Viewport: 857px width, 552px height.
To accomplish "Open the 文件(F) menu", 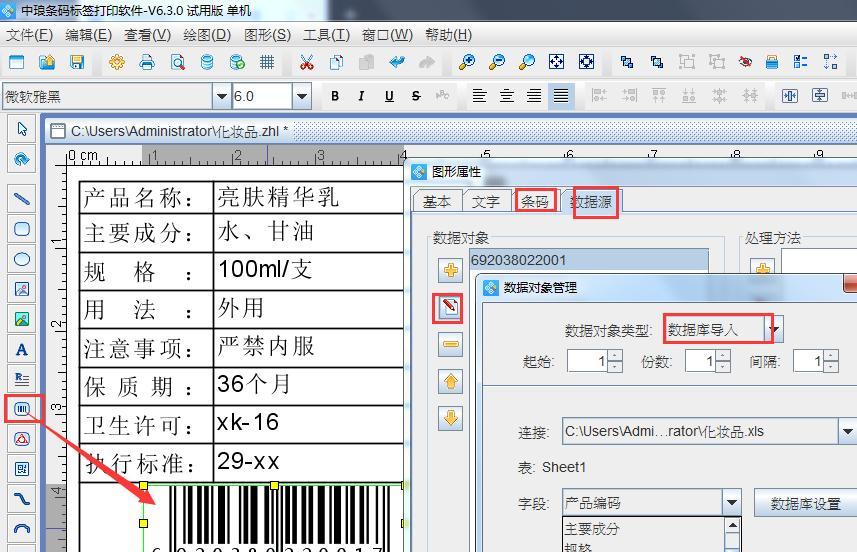I will (x=30, y=35).
